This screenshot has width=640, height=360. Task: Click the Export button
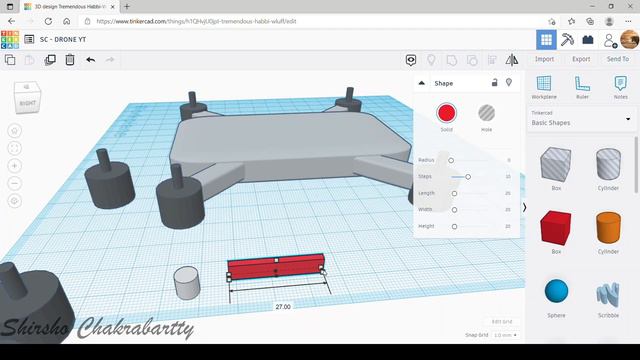pos(581,59)
